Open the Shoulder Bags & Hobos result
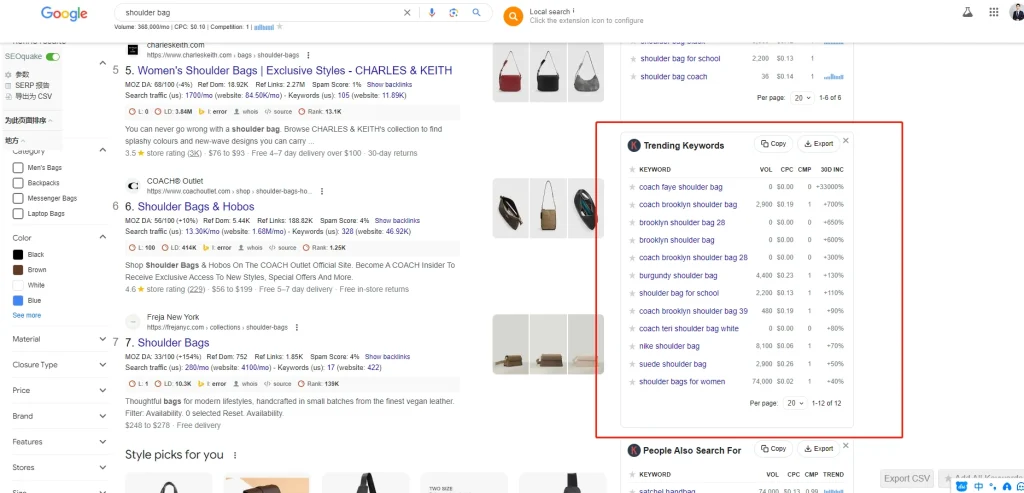The image size is (1024, 493). [196, 206]
